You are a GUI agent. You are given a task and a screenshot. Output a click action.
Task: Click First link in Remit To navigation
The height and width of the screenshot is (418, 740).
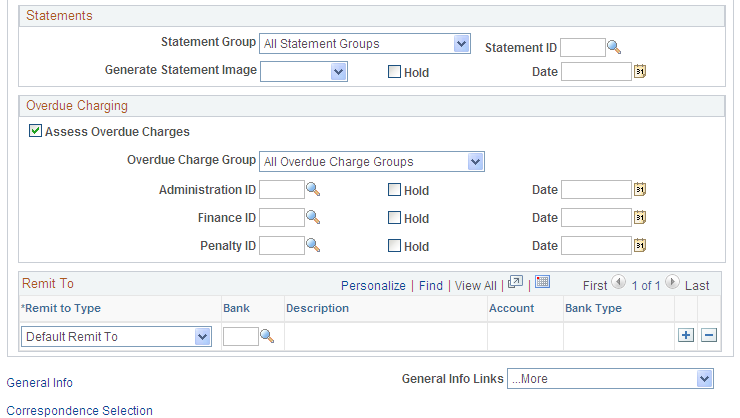coord(595,285)
